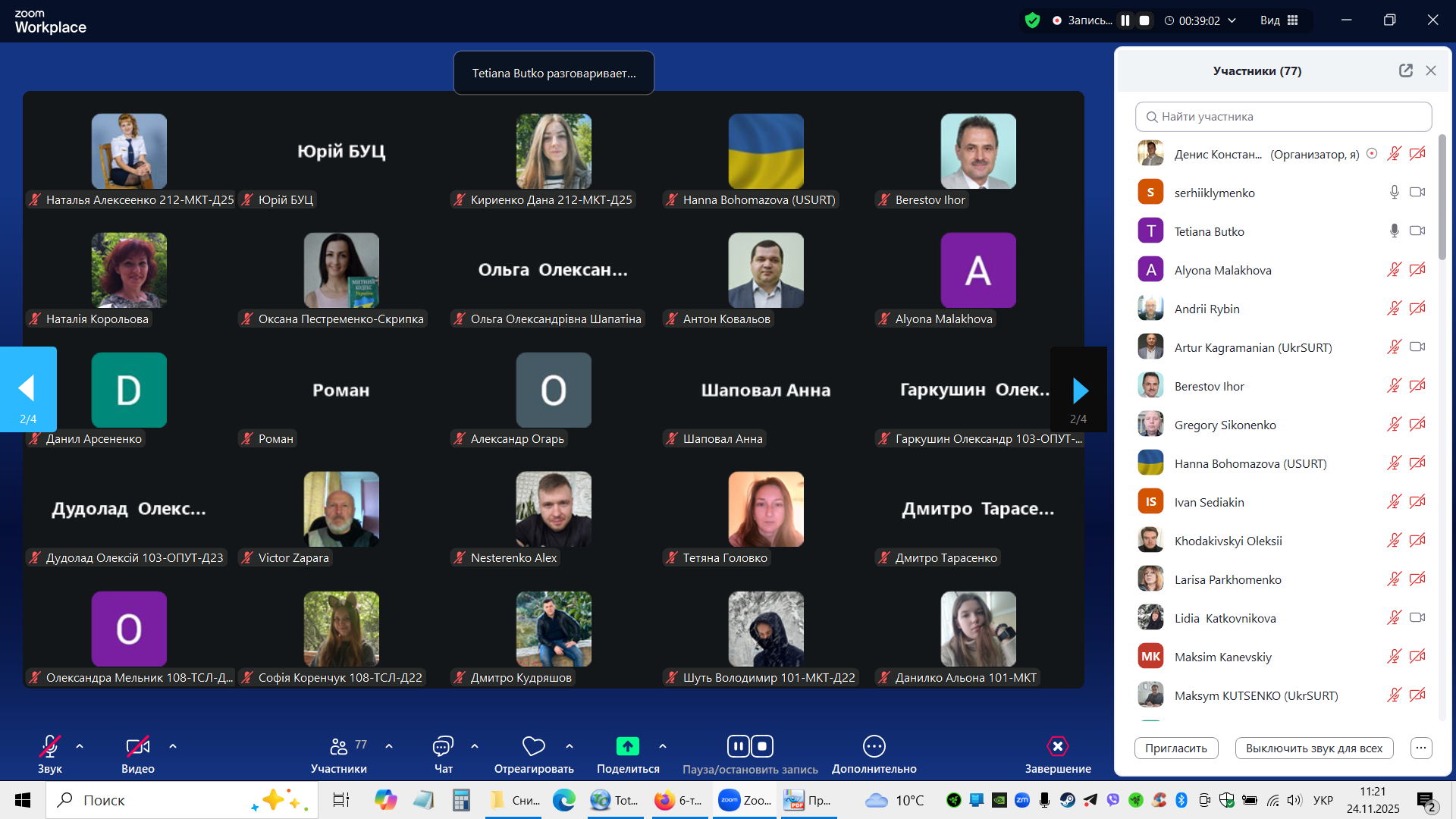
Task: Click the Invite (Пригласить) button
Action: click(x=1175, y=748)
